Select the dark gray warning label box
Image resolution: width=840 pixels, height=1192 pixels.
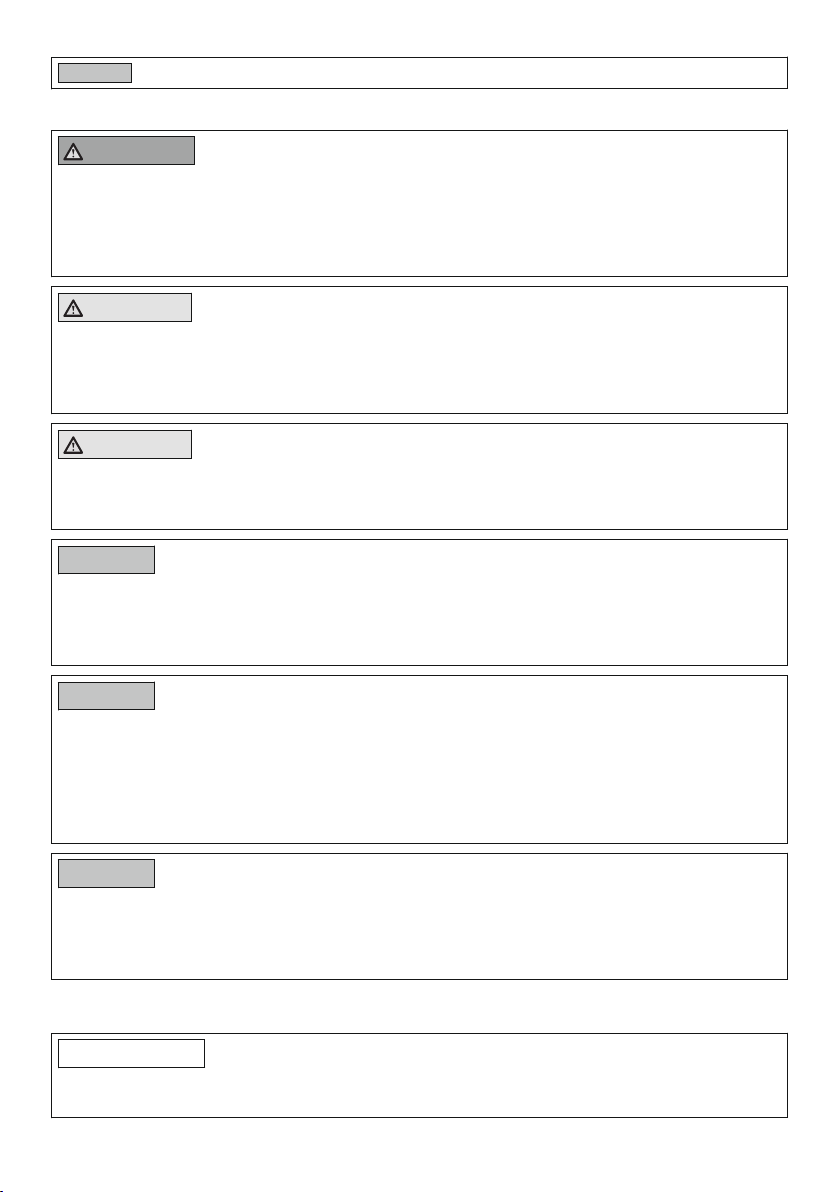click(x=126, y=151)
